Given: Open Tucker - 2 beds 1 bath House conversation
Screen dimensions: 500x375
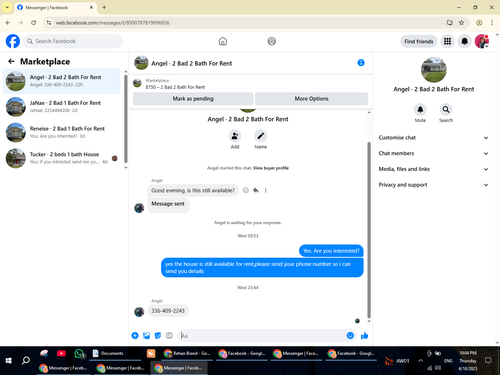Looking at the screenshot, I should tap(62, 158).
